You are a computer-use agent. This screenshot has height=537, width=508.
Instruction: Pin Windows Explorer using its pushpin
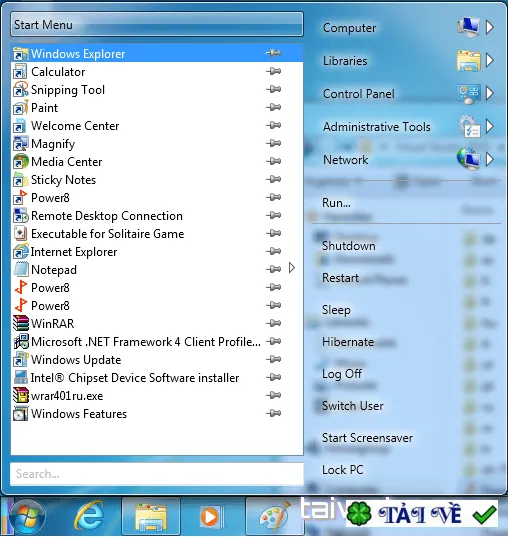pos(273,53)
